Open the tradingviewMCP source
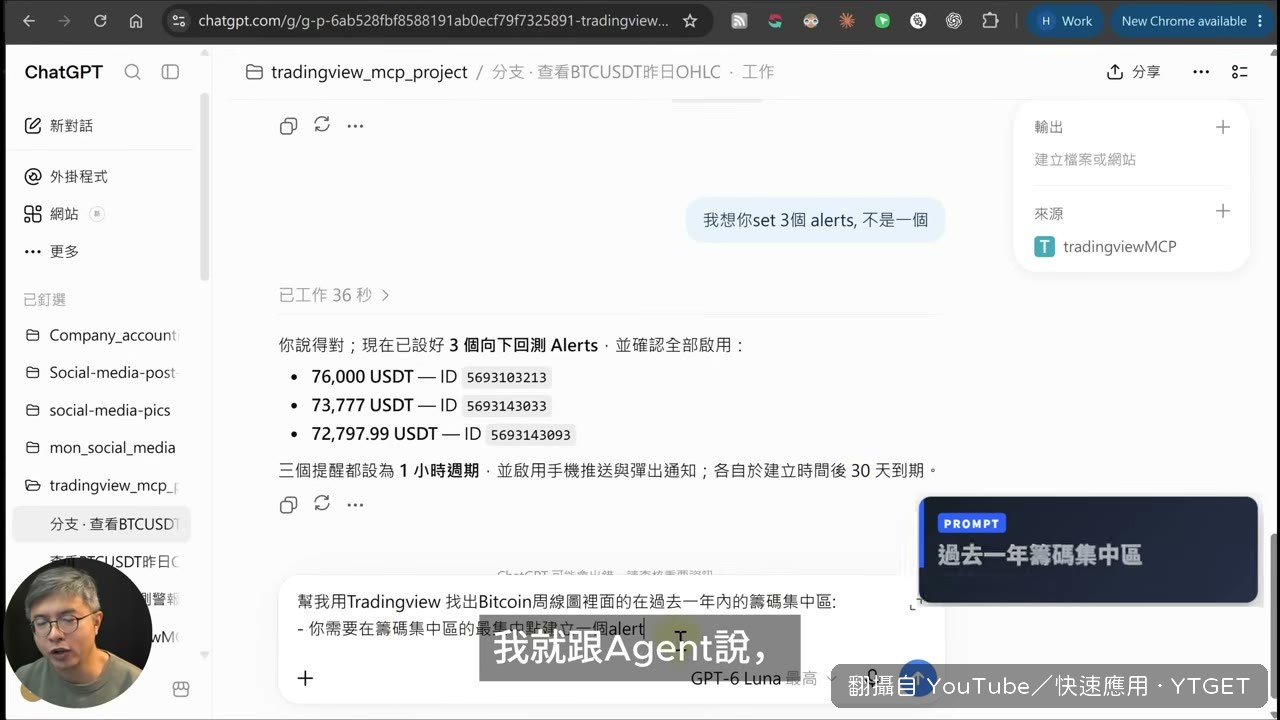Image resolution: width=1280 pixels, height=720 pixels. point(1106,246)
